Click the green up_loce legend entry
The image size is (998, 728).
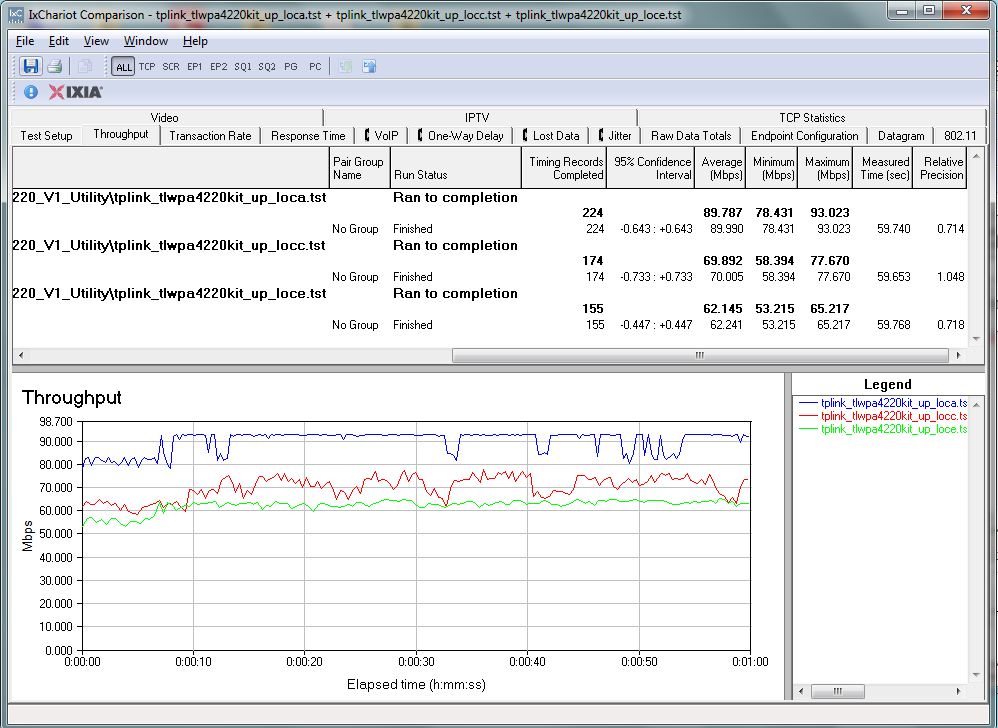coord(883,429)
